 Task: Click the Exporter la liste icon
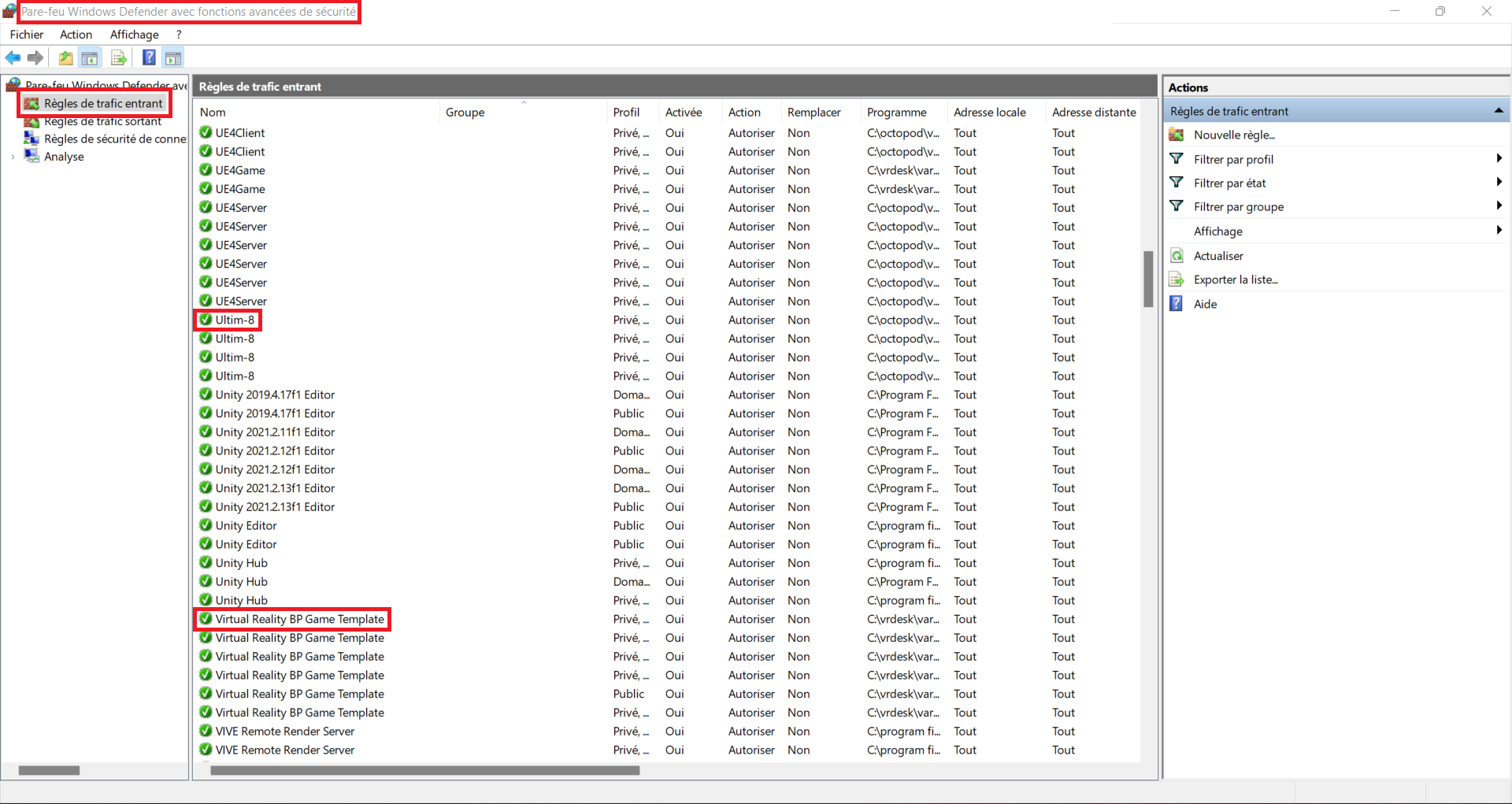(x=1177, y=280)
